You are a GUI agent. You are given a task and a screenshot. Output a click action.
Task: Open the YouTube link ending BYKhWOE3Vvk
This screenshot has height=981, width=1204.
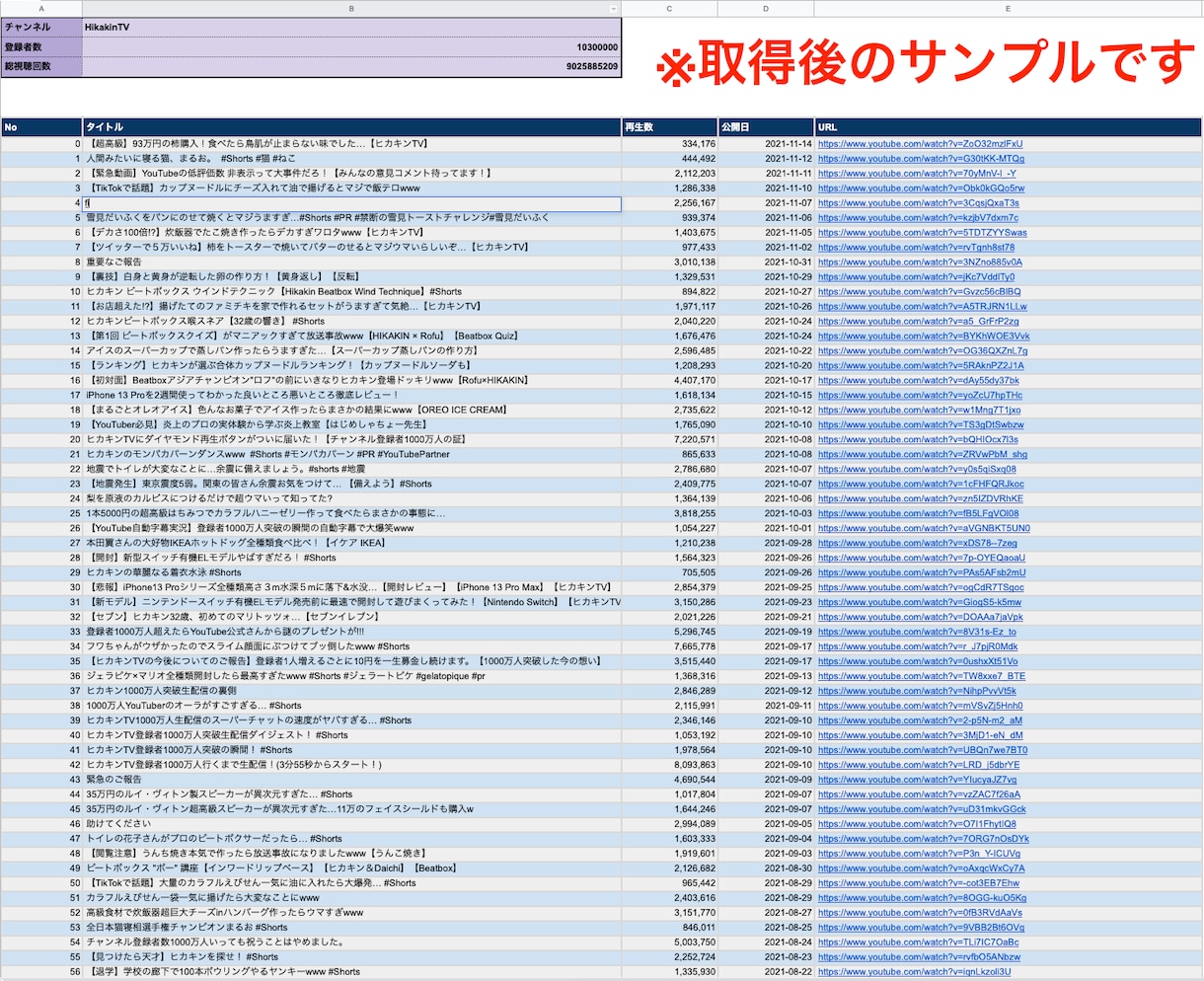click(x=924, y=337)
